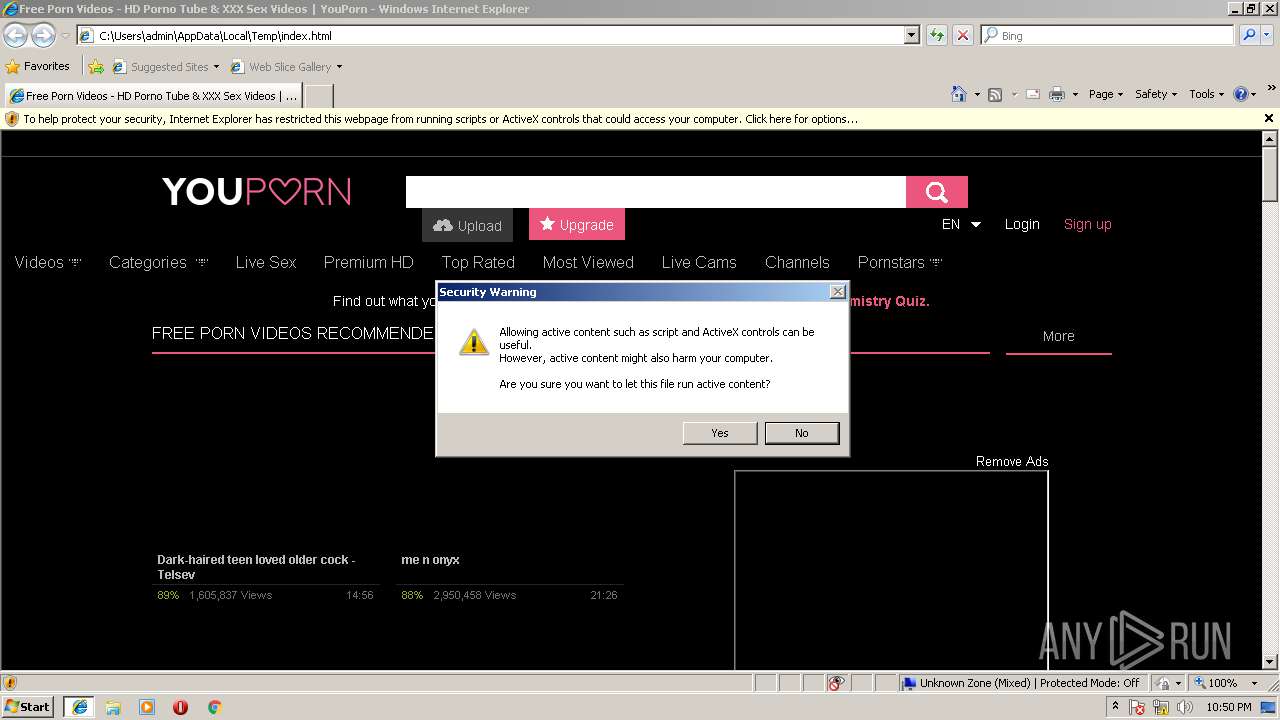Close the Security Warning dialog
Screen dimensions: 1280x720
click(837, 292)
